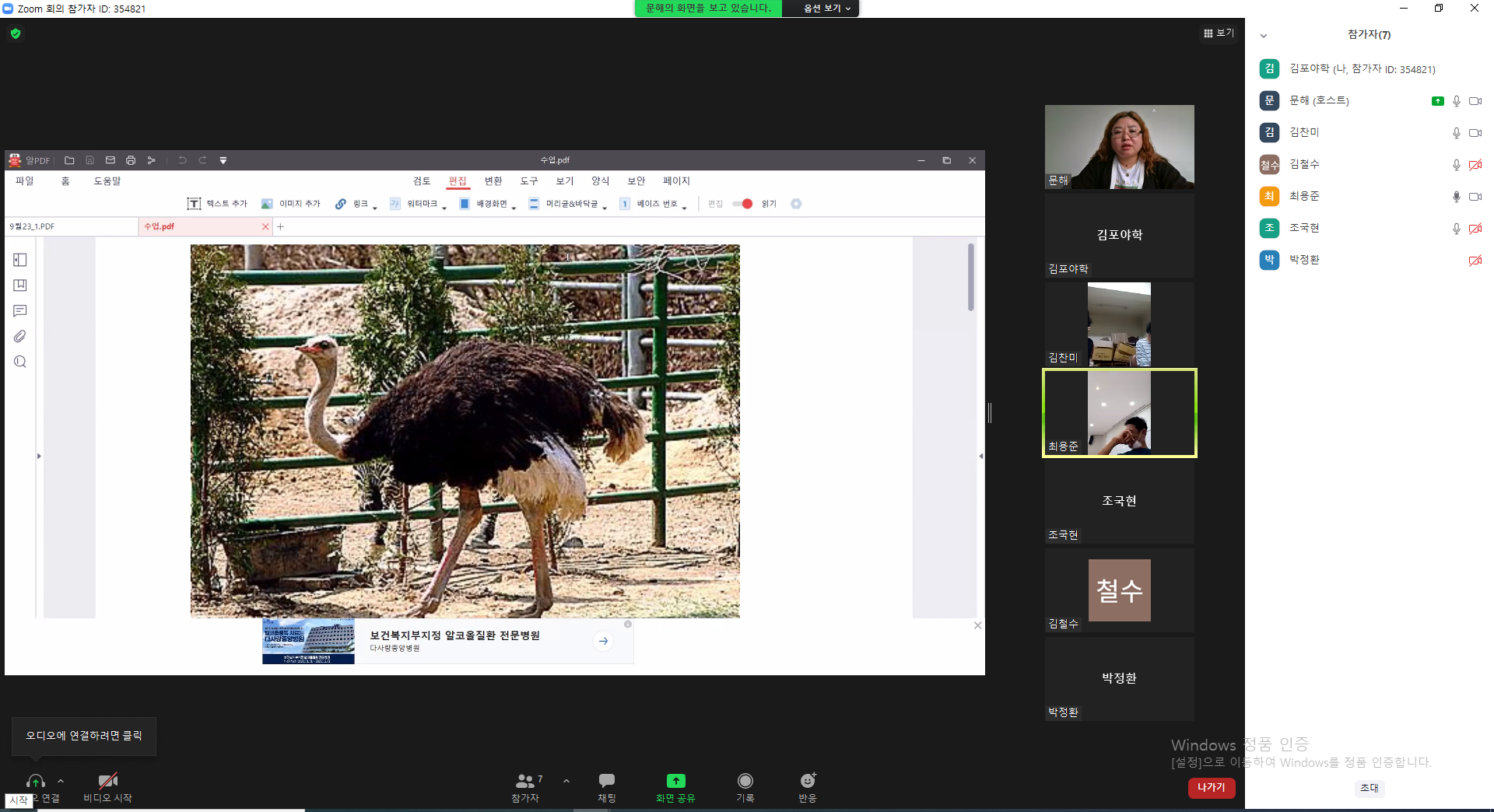1494x812 pixels.
Task: Select 최용준's highlighted video thumbnail
Action: pos(1119,412)
